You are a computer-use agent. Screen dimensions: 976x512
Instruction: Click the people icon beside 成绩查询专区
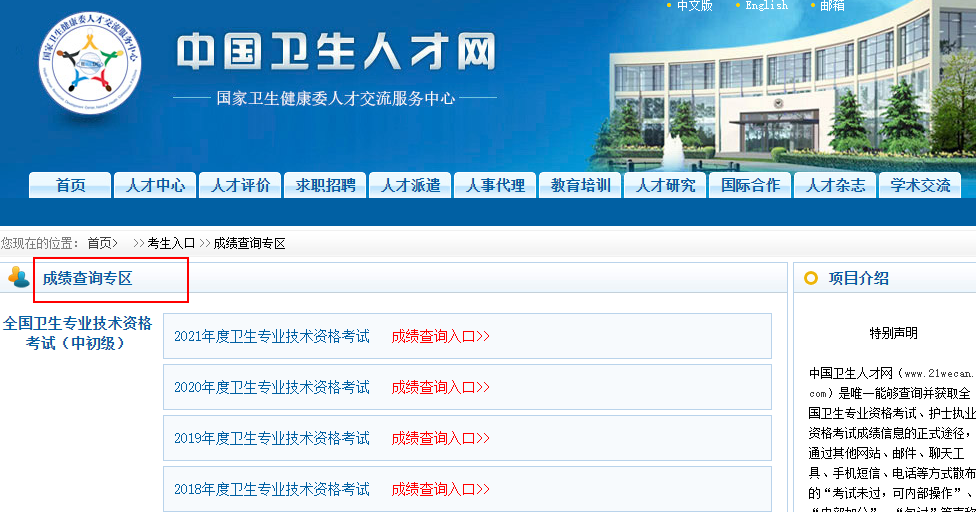tap(18, 278)
